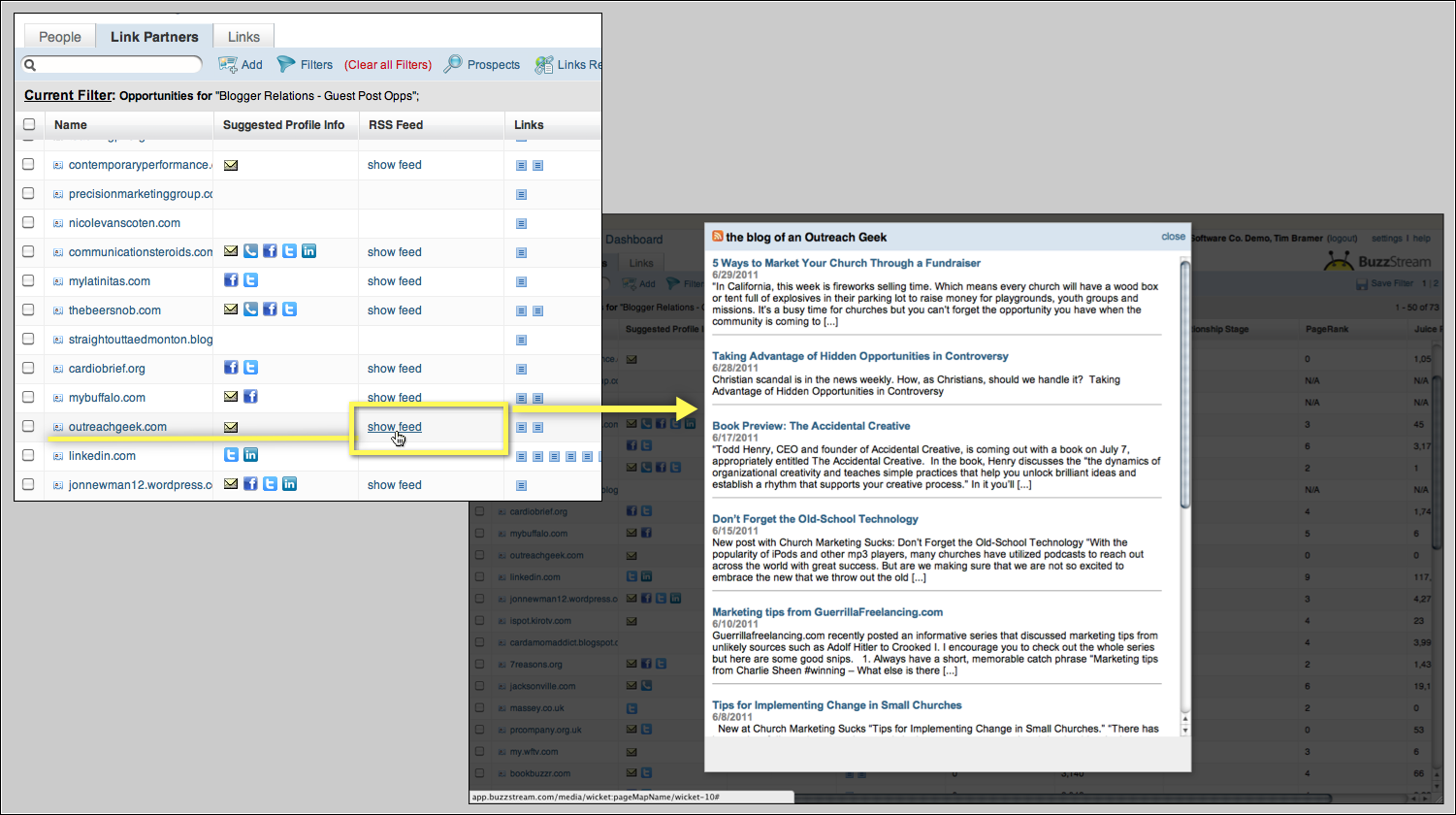Click Facebook icon in mybuffalo.com row
The height and width of the screenshot is (815, 1456).
[x=250, y=397]
